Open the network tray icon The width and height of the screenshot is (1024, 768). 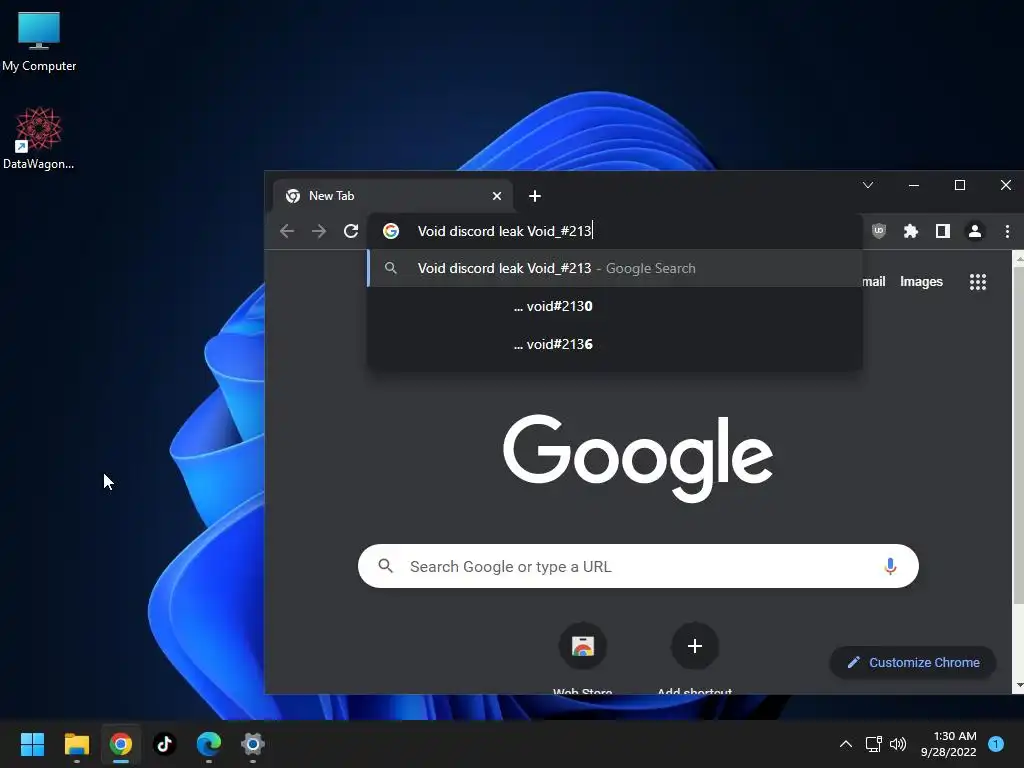[x=873, y=744]
